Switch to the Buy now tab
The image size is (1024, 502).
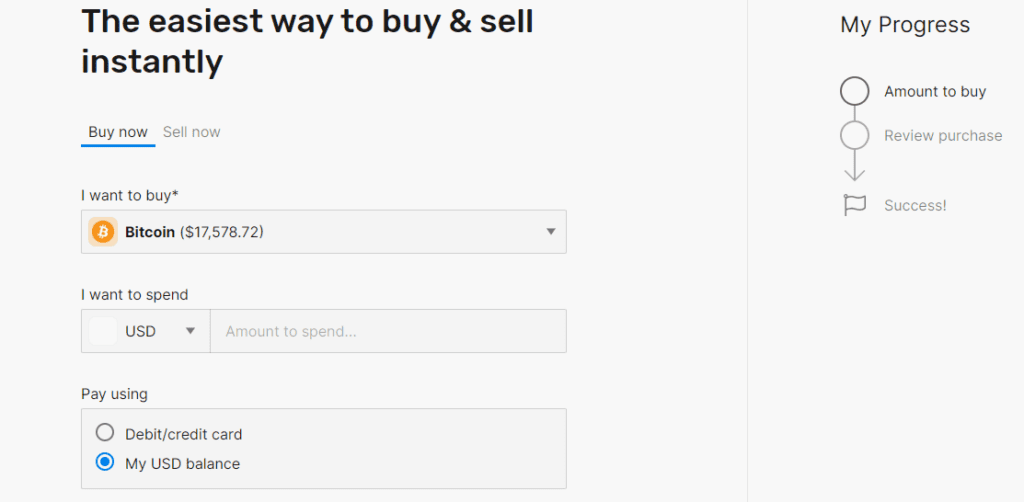click(118, 132)
